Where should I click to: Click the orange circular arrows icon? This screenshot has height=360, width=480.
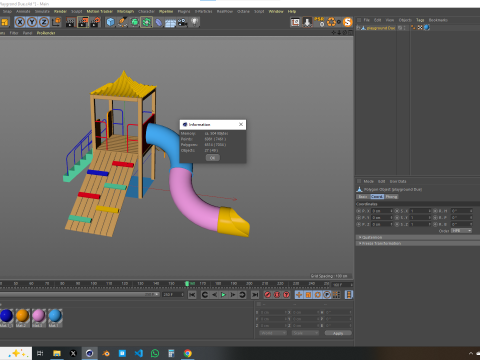coord(331,22)
